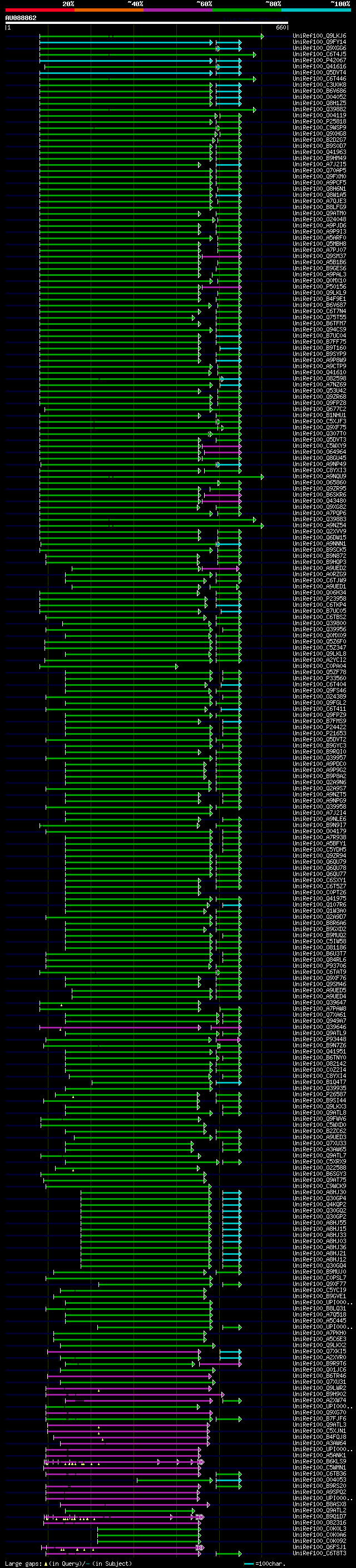356x1568 pixels.
Task: Select hit label UniRef100_A8HJ30
Action: pos(319,1192)
